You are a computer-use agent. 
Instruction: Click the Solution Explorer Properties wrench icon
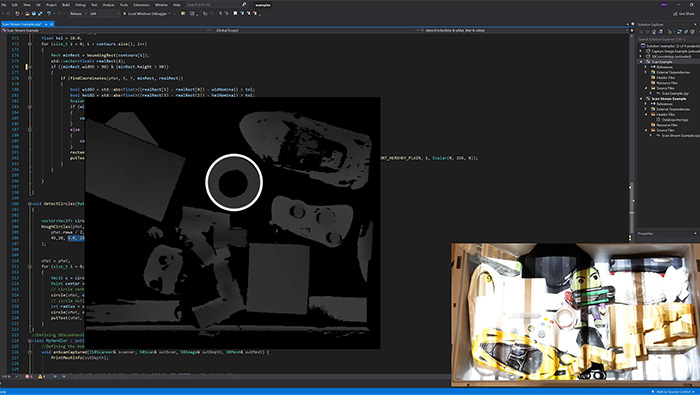click(x=693, y=32)
